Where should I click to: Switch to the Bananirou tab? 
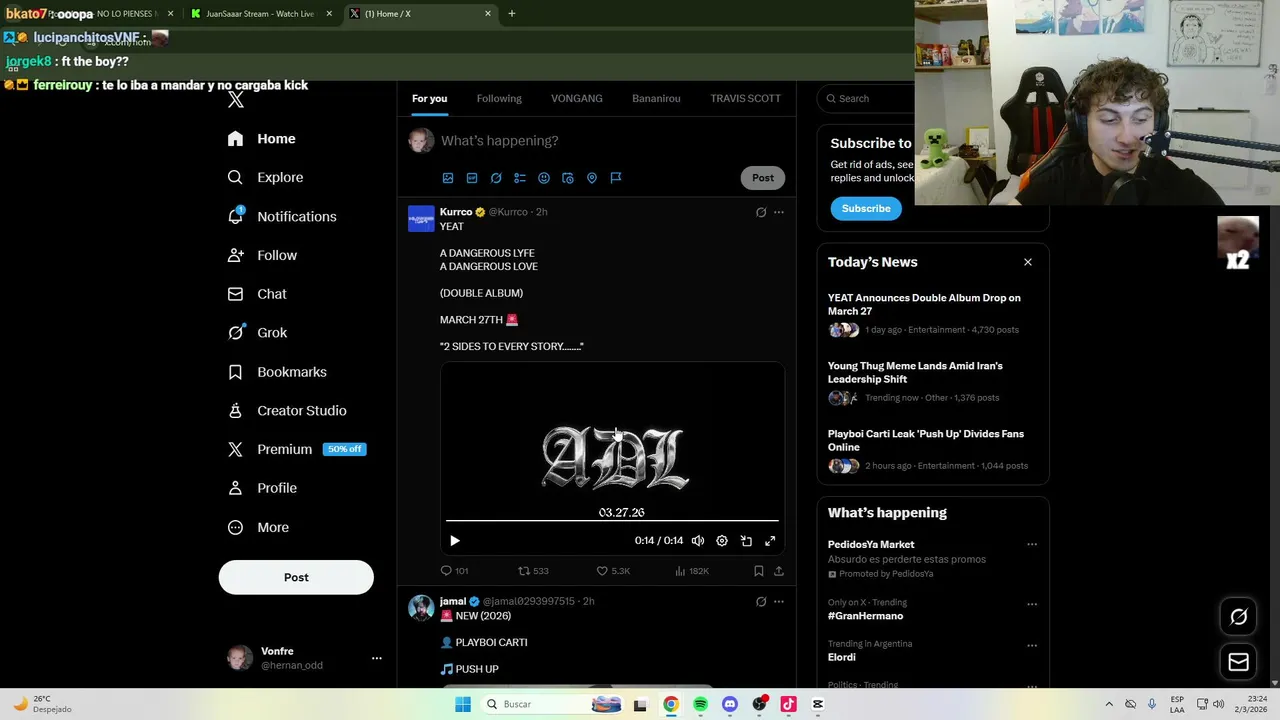coord(656,98)
